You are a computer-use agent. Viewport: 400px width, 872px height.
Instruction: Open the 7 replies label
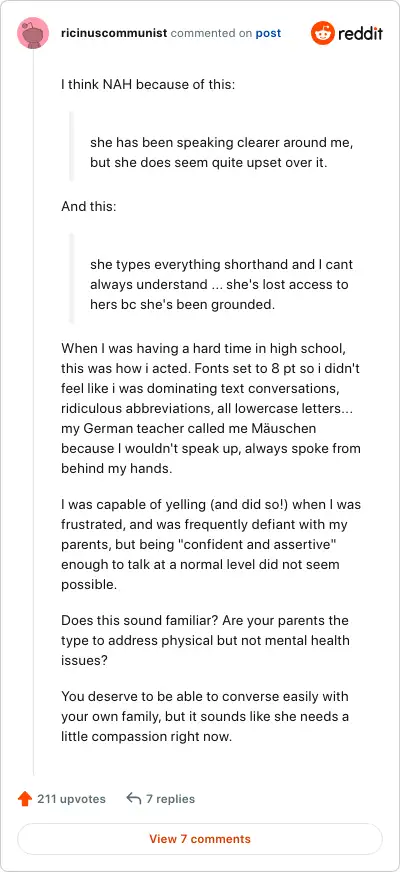click(x=170, y=799)
